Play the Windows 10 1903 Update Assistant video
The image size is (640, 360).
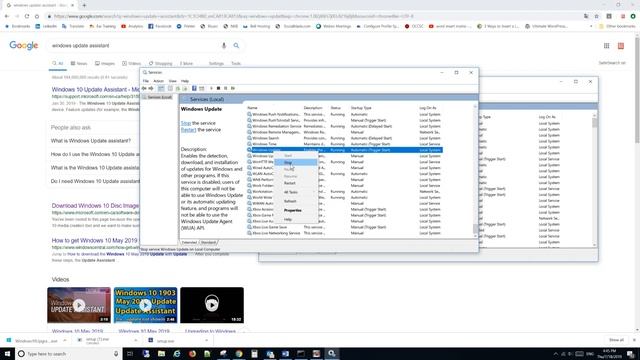click(145, 305)
